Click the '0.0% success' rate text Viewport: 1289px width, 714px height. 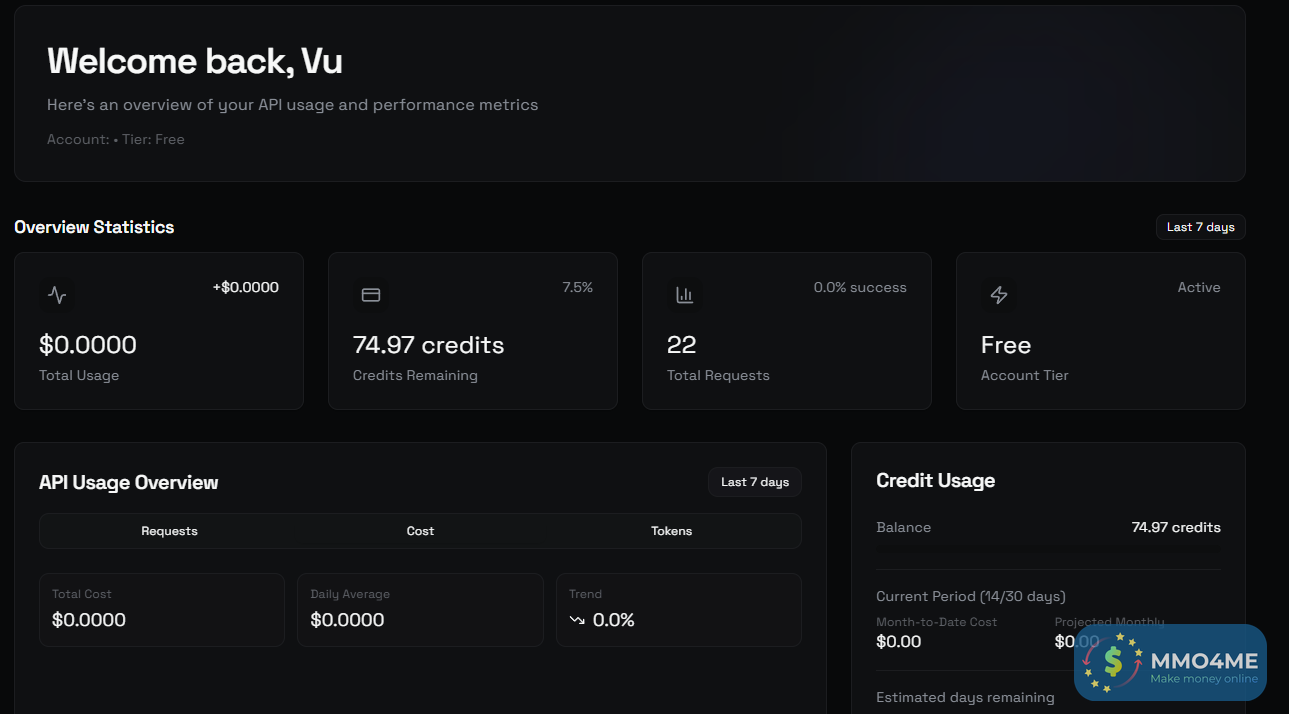coord(860,287)
